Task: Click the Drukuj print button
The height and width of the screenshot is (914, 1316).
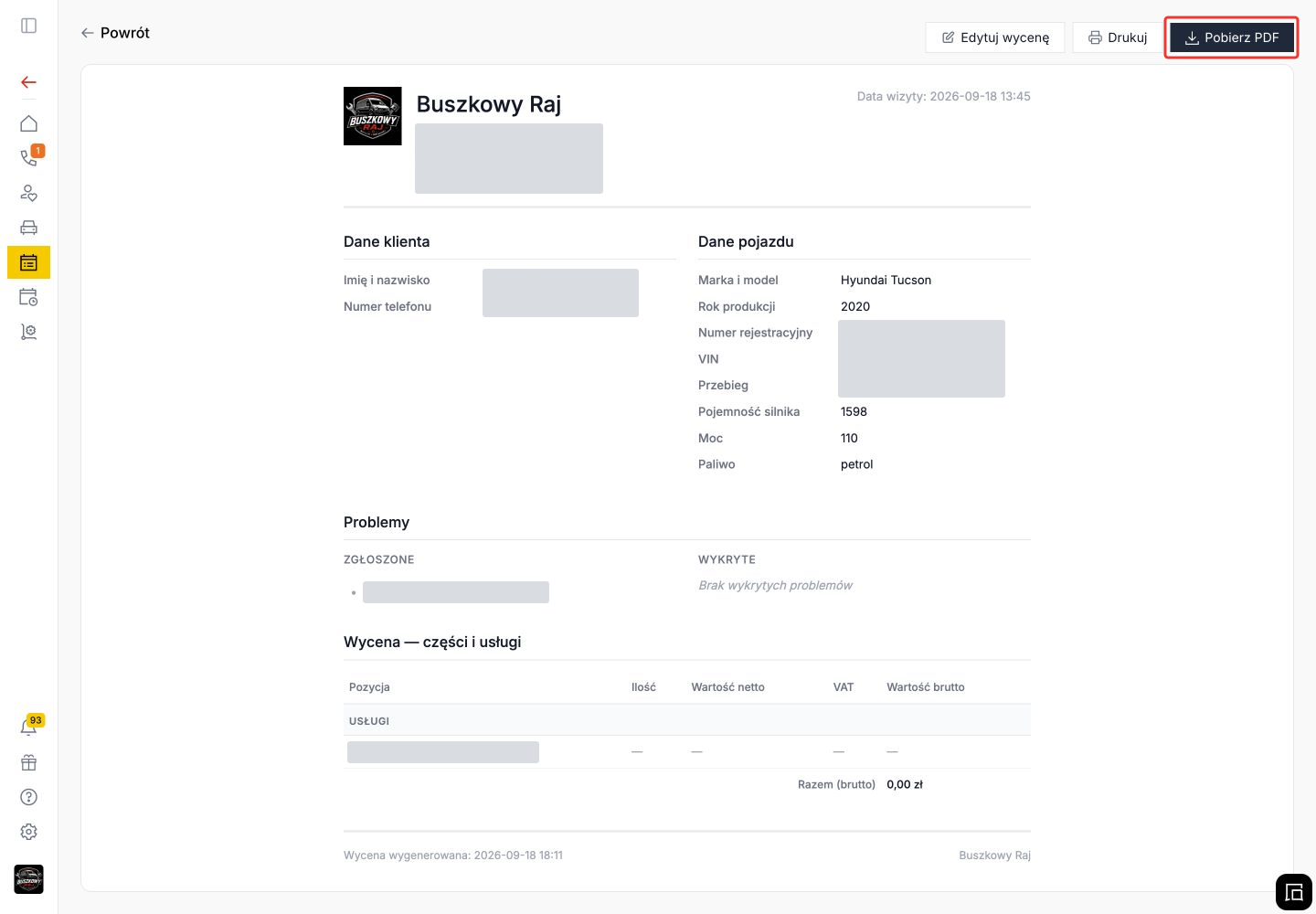Action: pos(1117,37)
